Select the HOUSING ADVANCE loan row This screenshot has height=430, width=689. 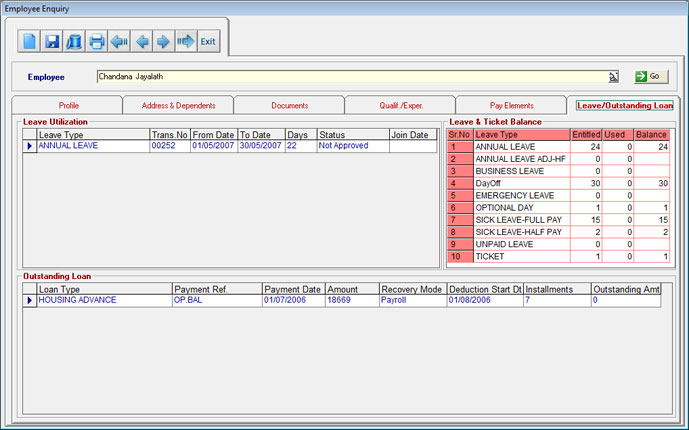click(x=100, y=300)
